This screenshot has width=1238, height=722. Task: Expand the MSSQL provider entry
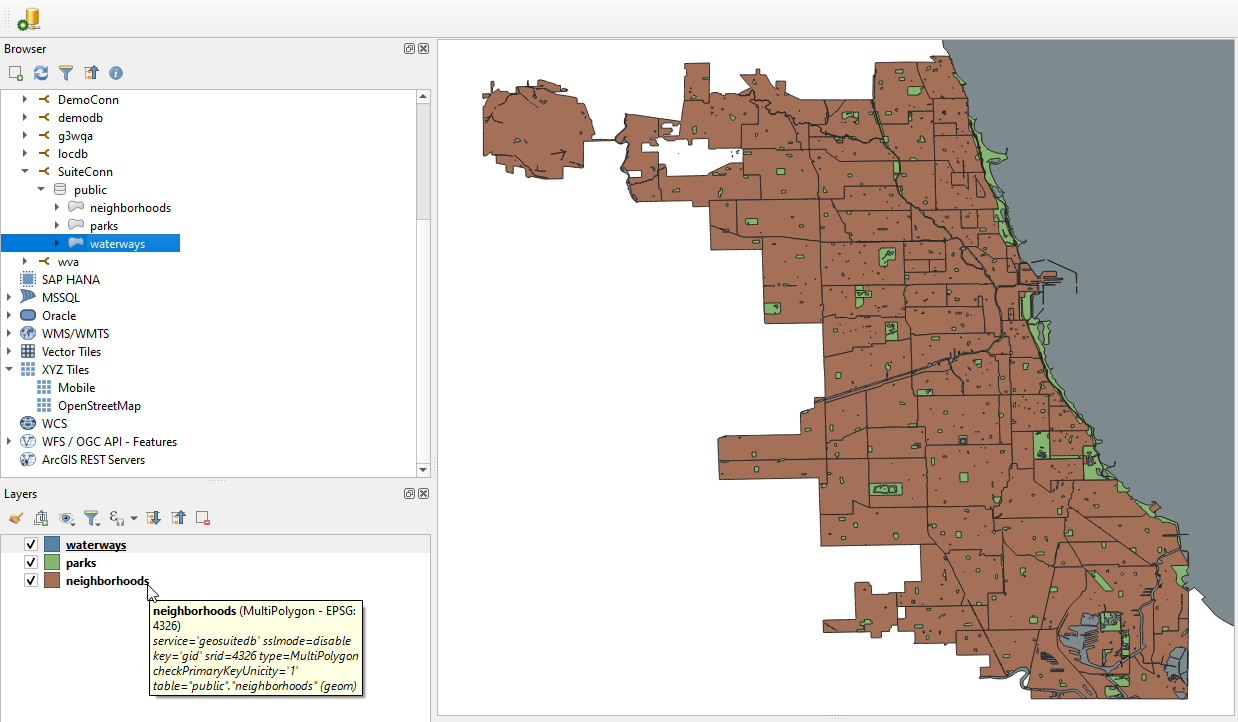pyautogui.click(x=8, y=297)
